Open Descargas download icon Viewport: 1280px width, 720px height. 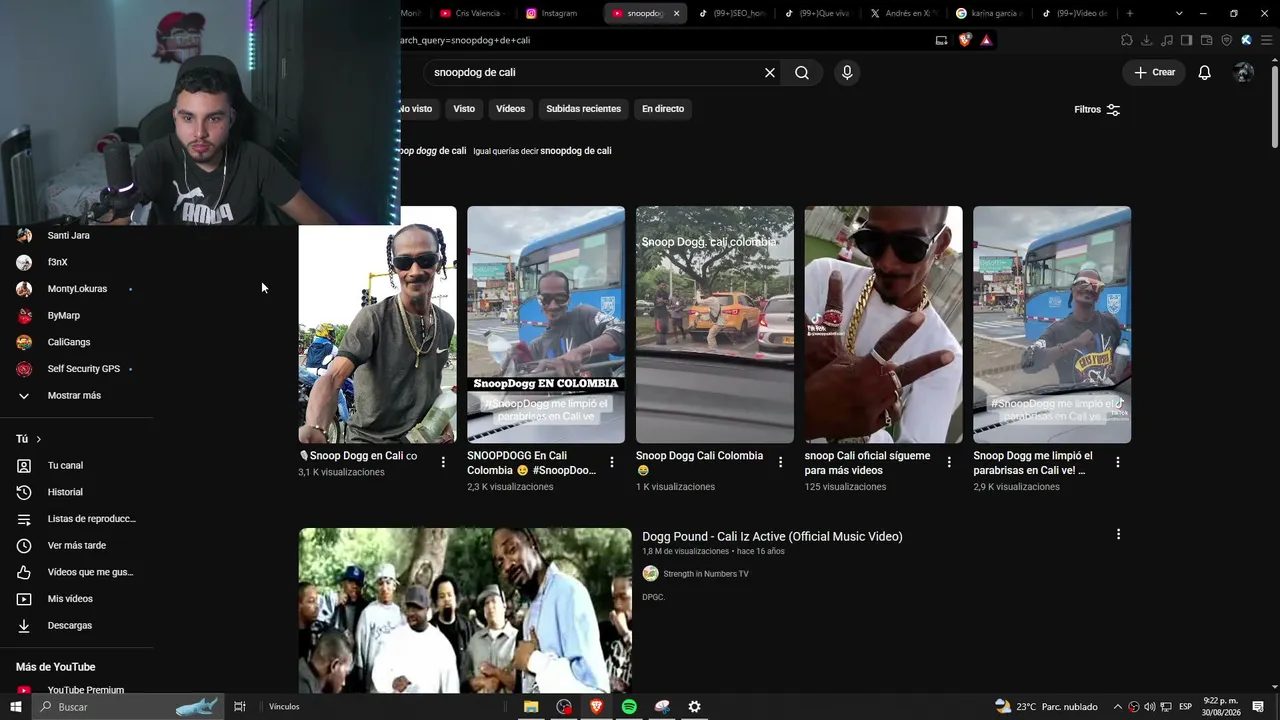pyautogui.click(x=24, y=626)
